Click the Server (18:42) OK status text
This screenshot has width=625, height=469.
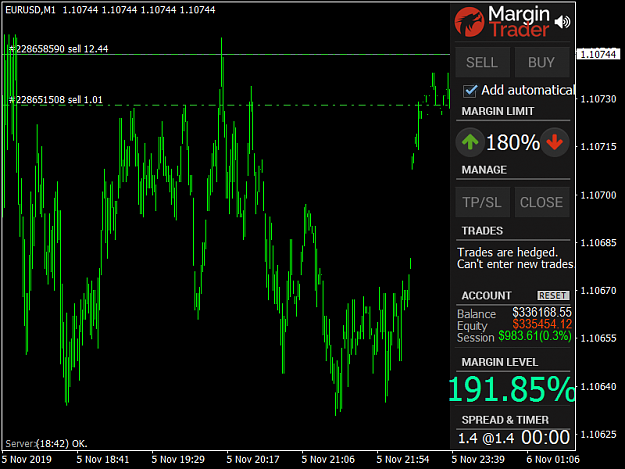point(46,443)
